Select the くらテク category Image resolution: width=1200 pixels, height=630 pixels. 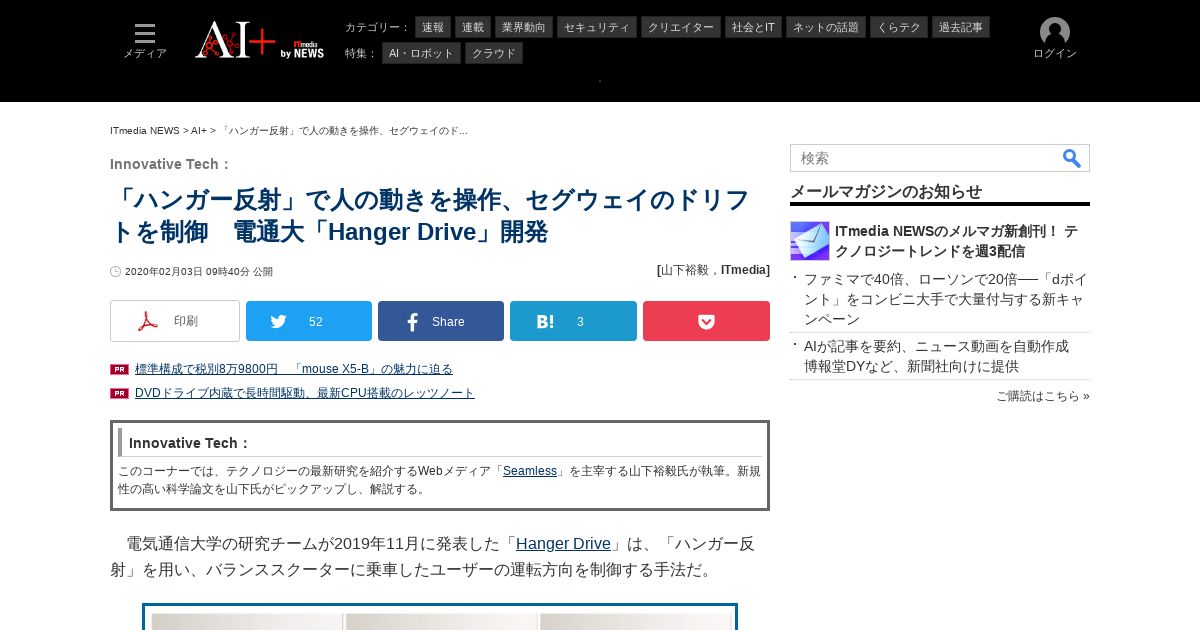[x=899, y=27]
